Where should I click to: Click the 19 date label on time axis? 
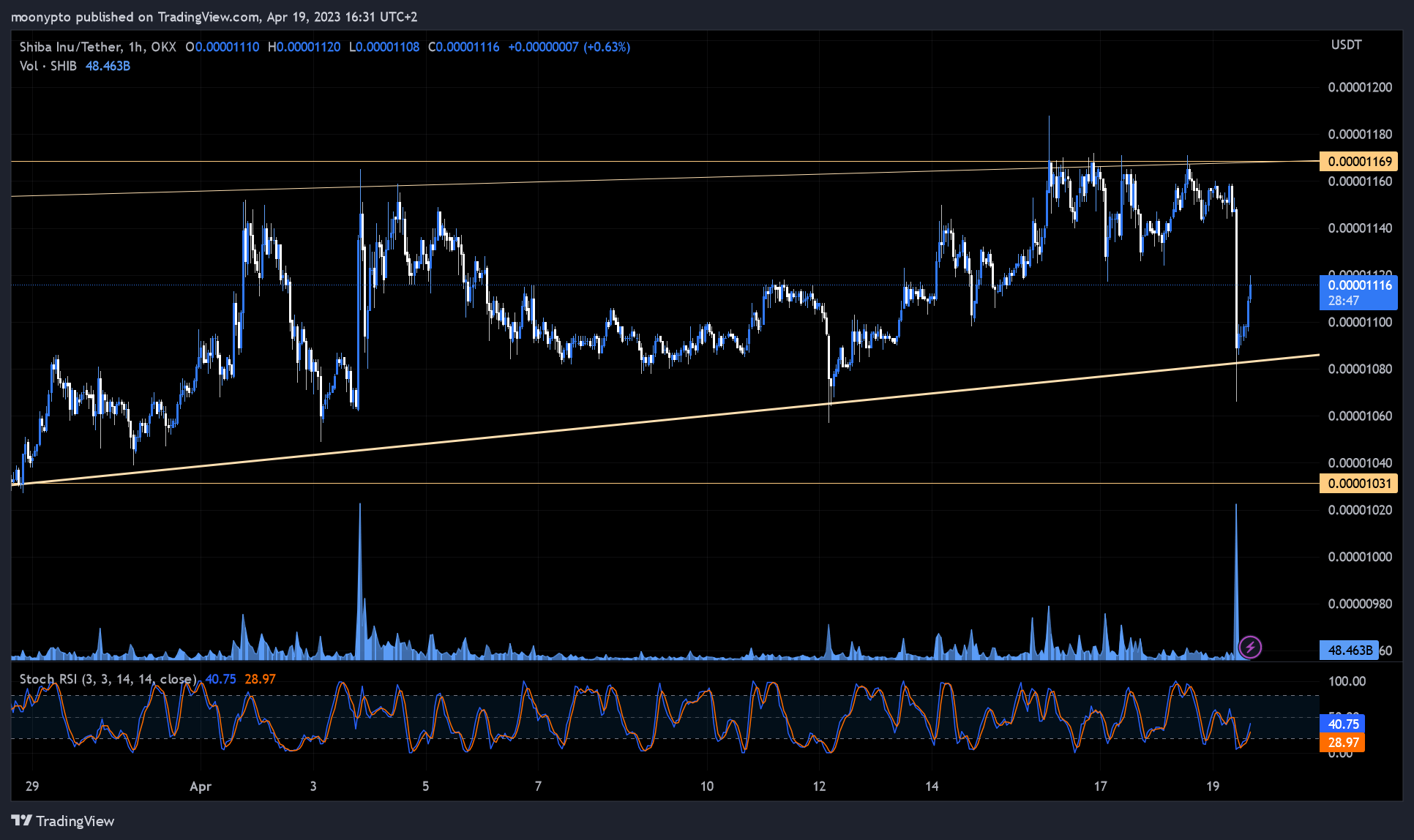pyautogui.click(x=1213, y=787)
